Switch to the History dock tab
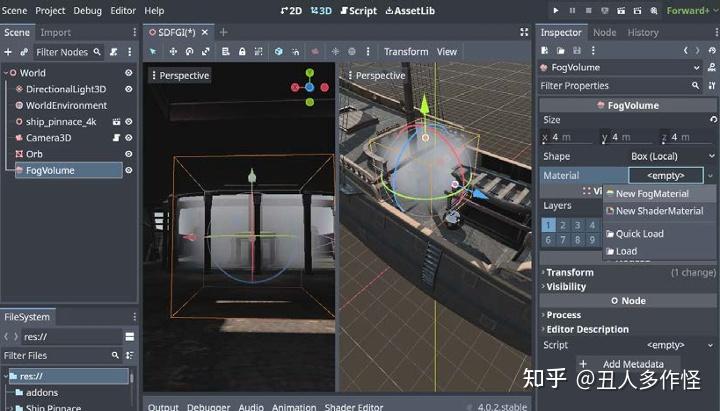 (643, 33)
